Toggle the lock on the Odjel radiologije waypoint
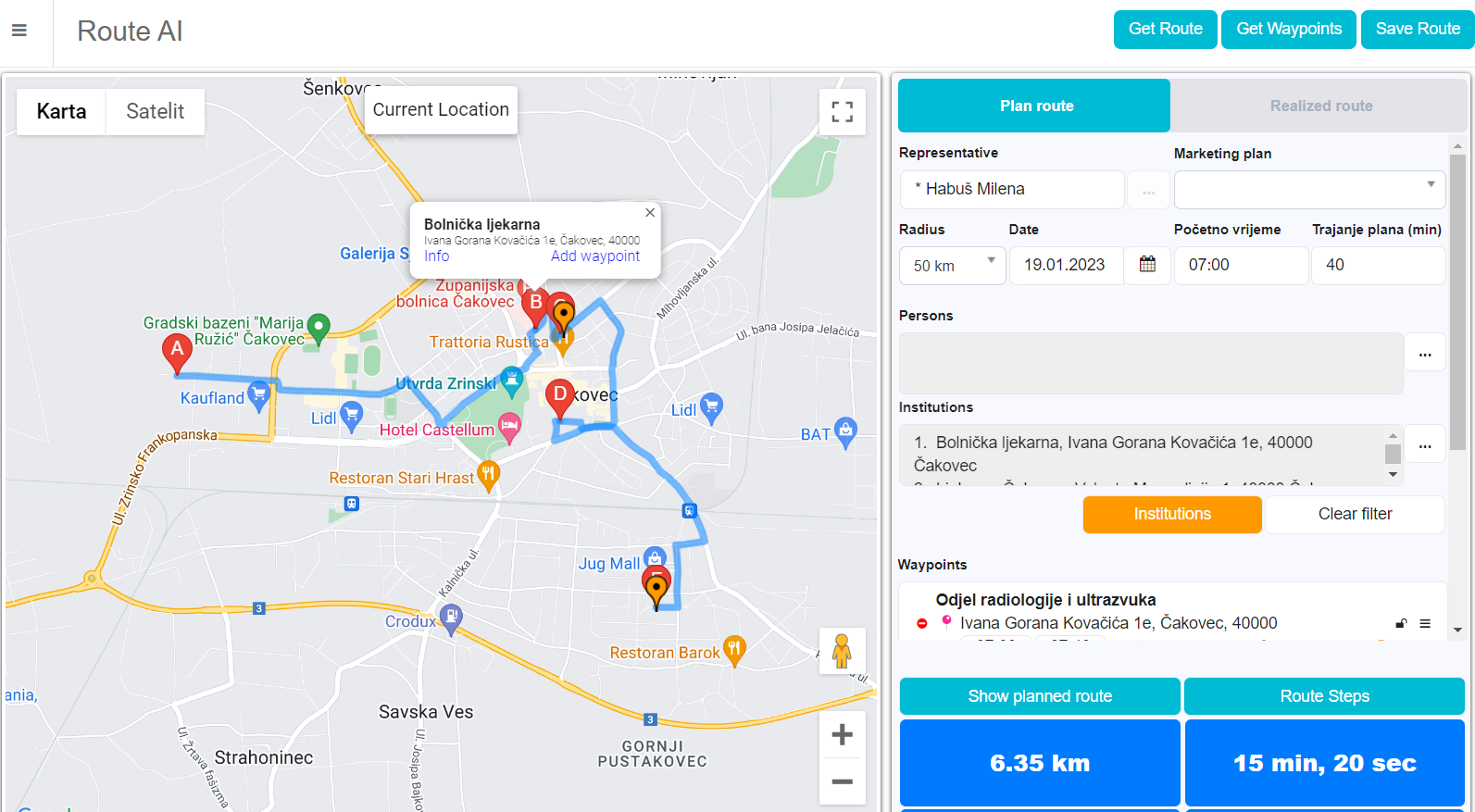The width and height of the screenshot is (1475, 812). click(x=1401, y=624)
